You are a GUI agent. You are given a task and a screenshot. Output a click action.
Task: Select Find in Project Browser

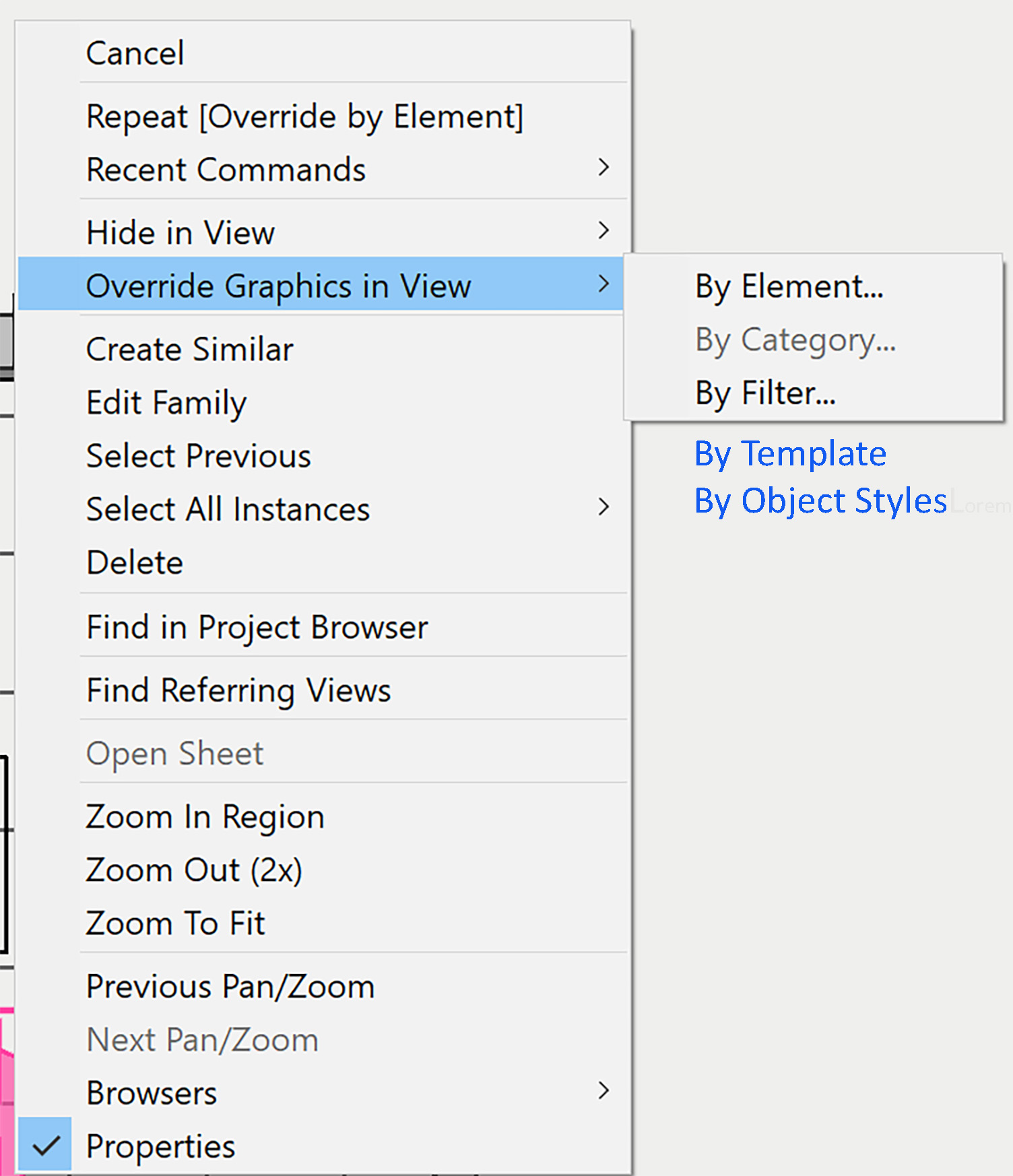pyautogui.click(x=256, y=626)
